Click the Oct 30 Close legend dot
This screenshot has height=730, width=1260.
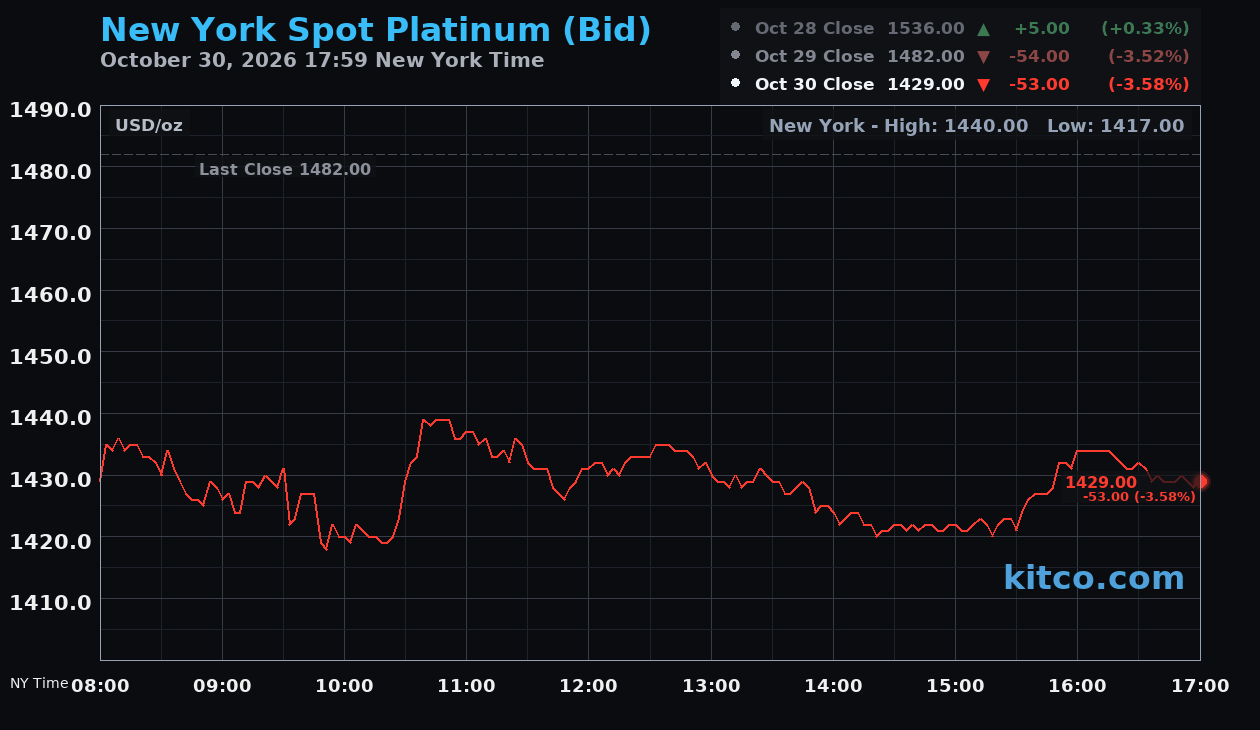736,84
